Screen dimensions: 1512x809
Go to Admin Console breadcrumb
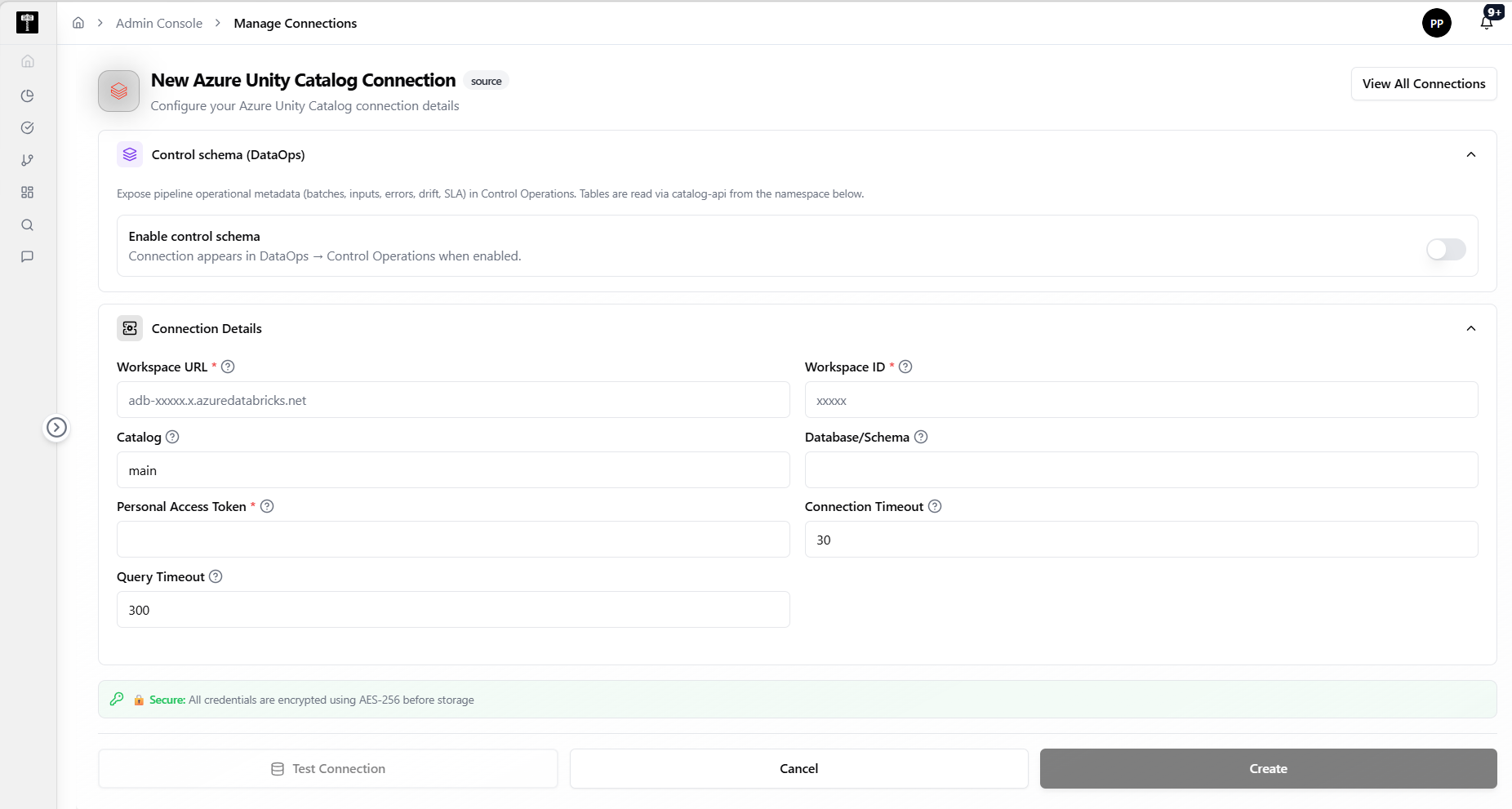click(159, 23)
